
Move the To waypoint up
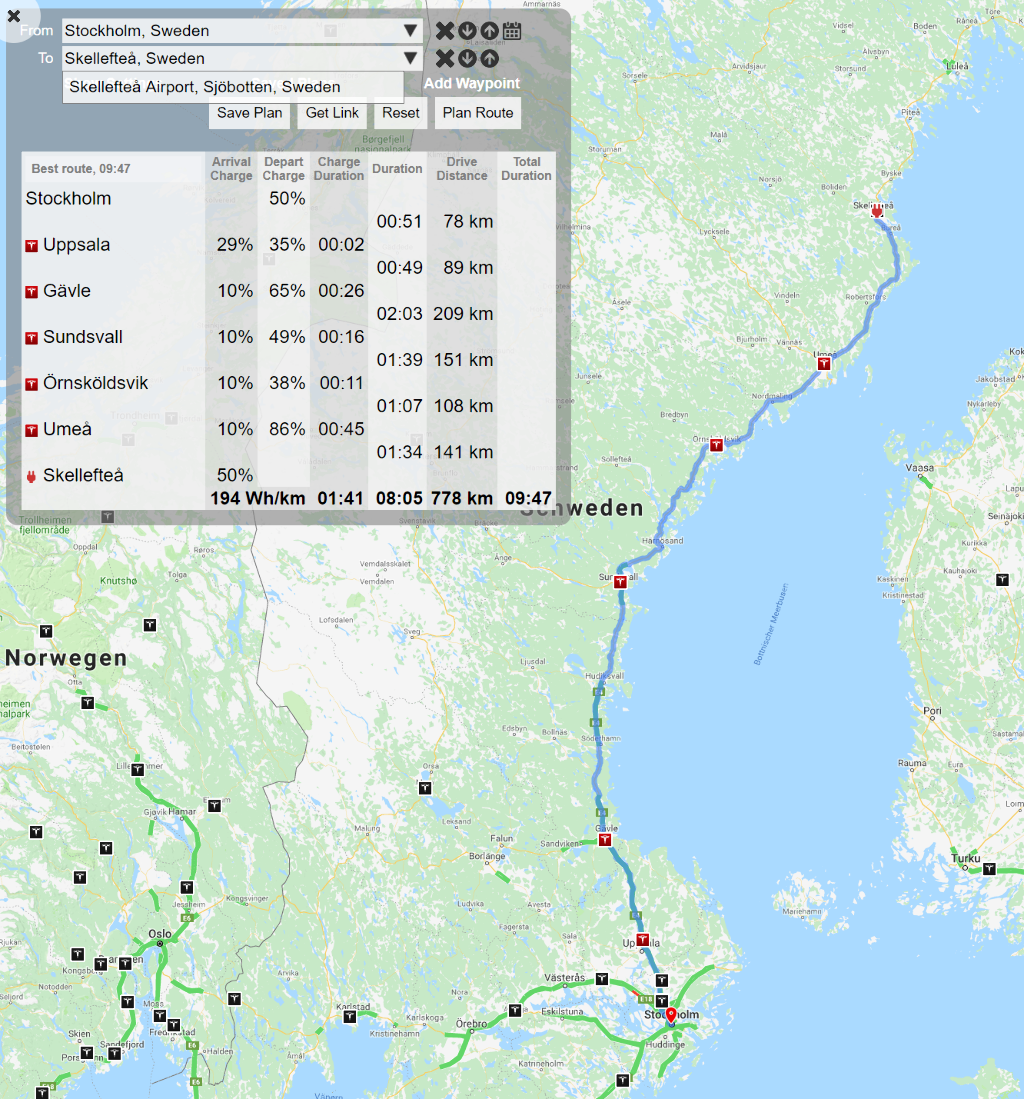coord(489,58)
